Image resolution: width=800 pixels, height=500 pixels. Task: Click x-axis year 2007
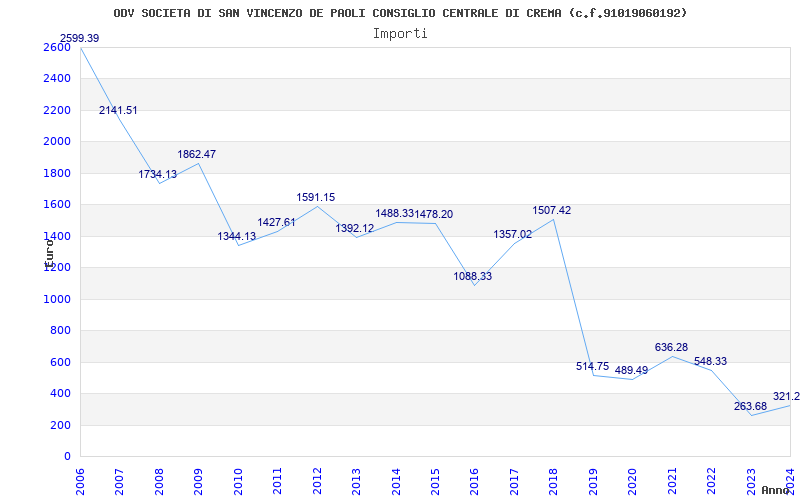(x=119, y=481)
